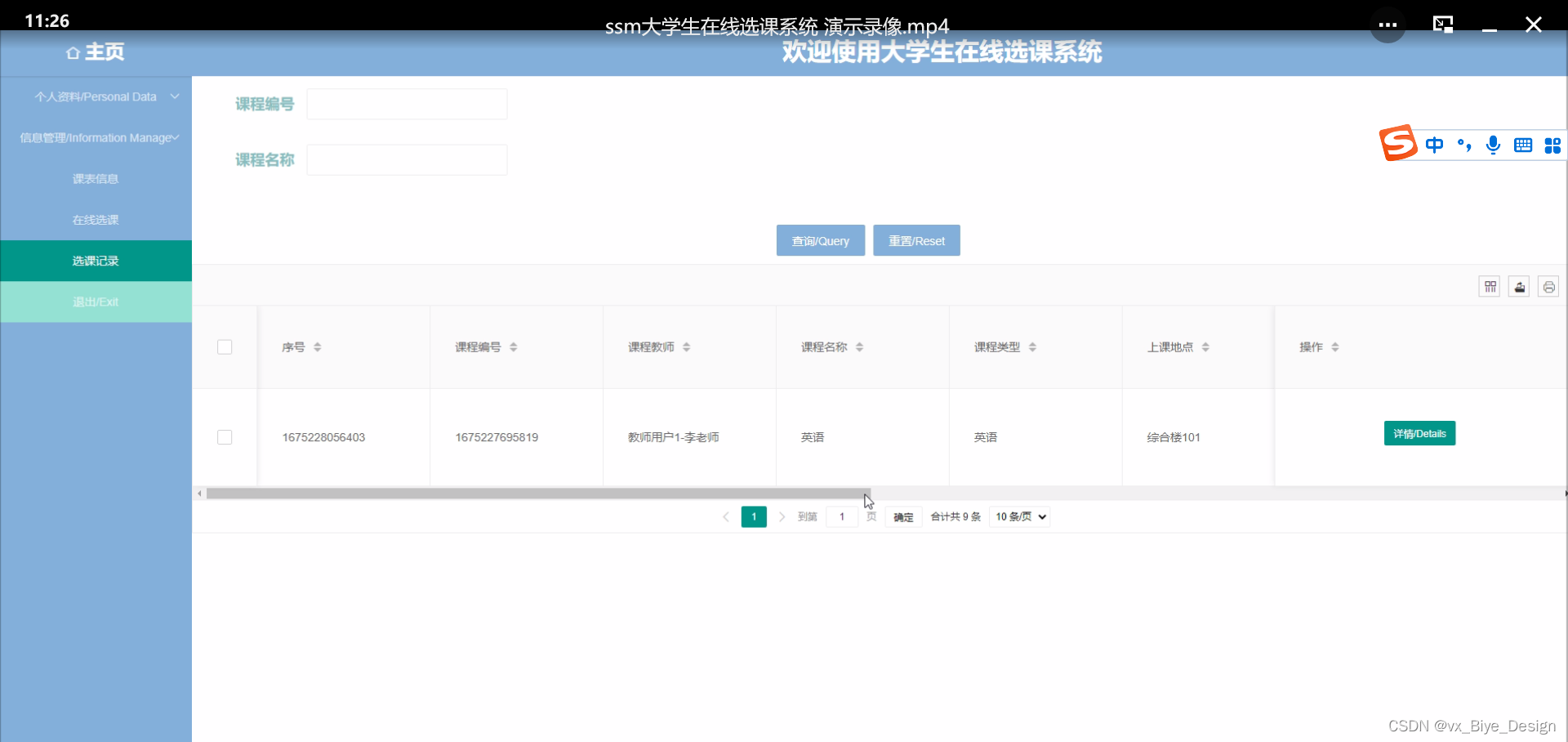Check the select-all header checkbox
The image size is (1568, 742).
(x=225, y=347)
